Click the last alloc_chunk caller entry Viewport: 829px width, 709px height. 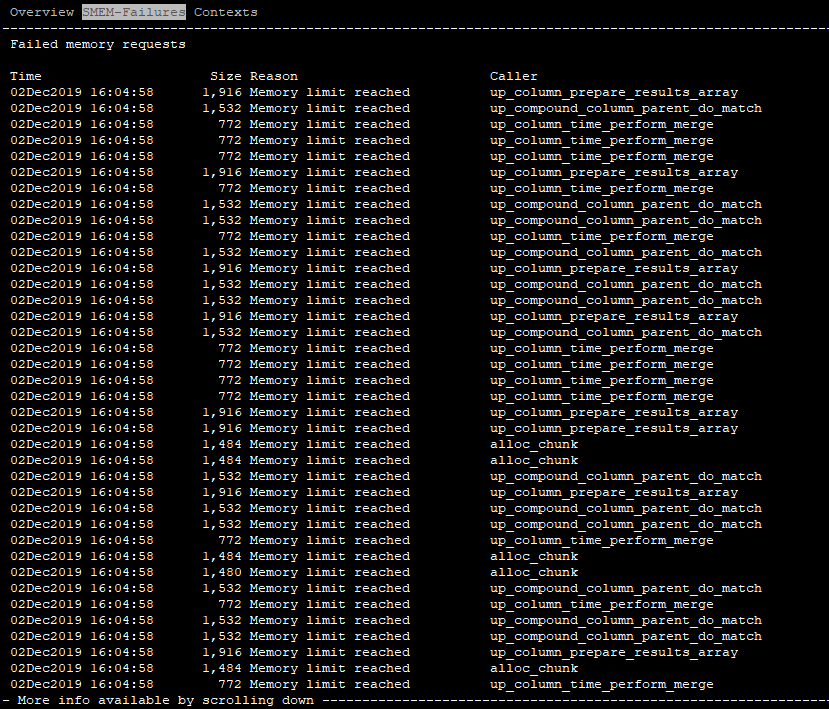pos(534,668)
